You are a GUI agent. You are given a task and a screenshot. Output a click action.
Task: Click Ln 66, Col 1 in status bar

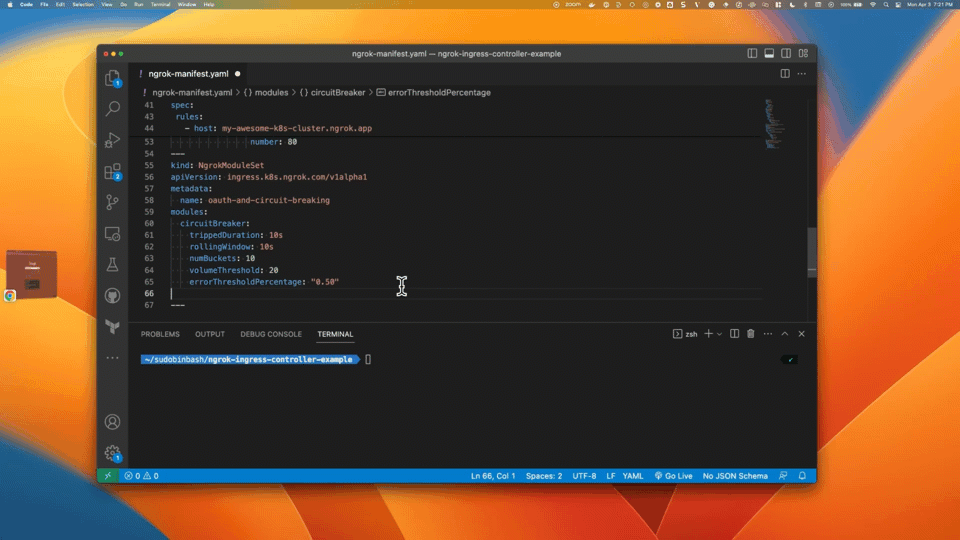(493, 476)
